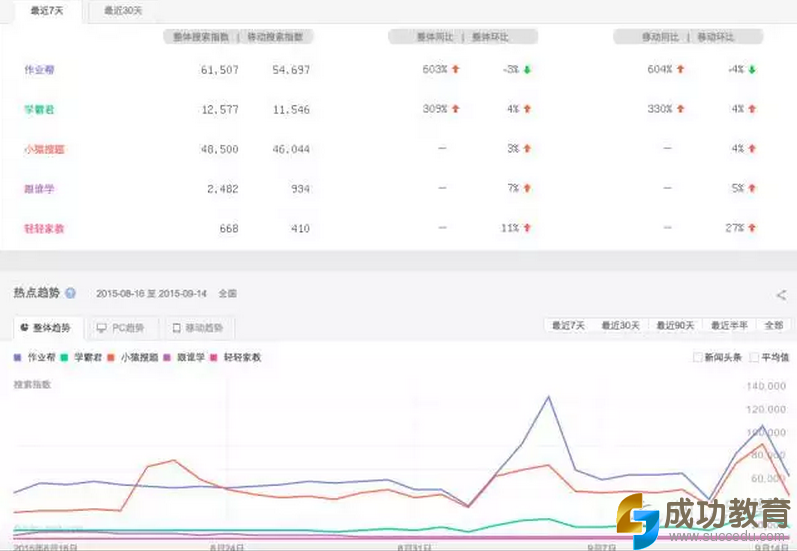
Task: Click the 小猿搜题 orange legend color square
Action: 113,357
